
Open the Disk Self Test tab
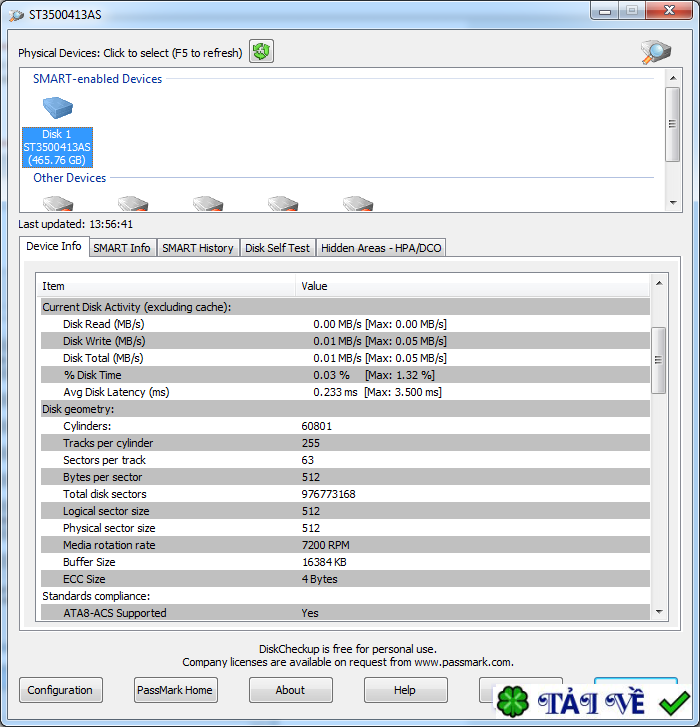277,248
